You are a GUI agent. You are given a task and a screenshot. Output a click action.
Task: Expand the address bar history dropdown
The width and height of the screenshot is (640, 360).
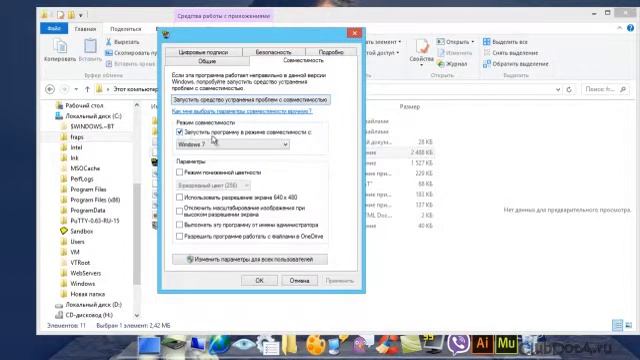[558, 89]
